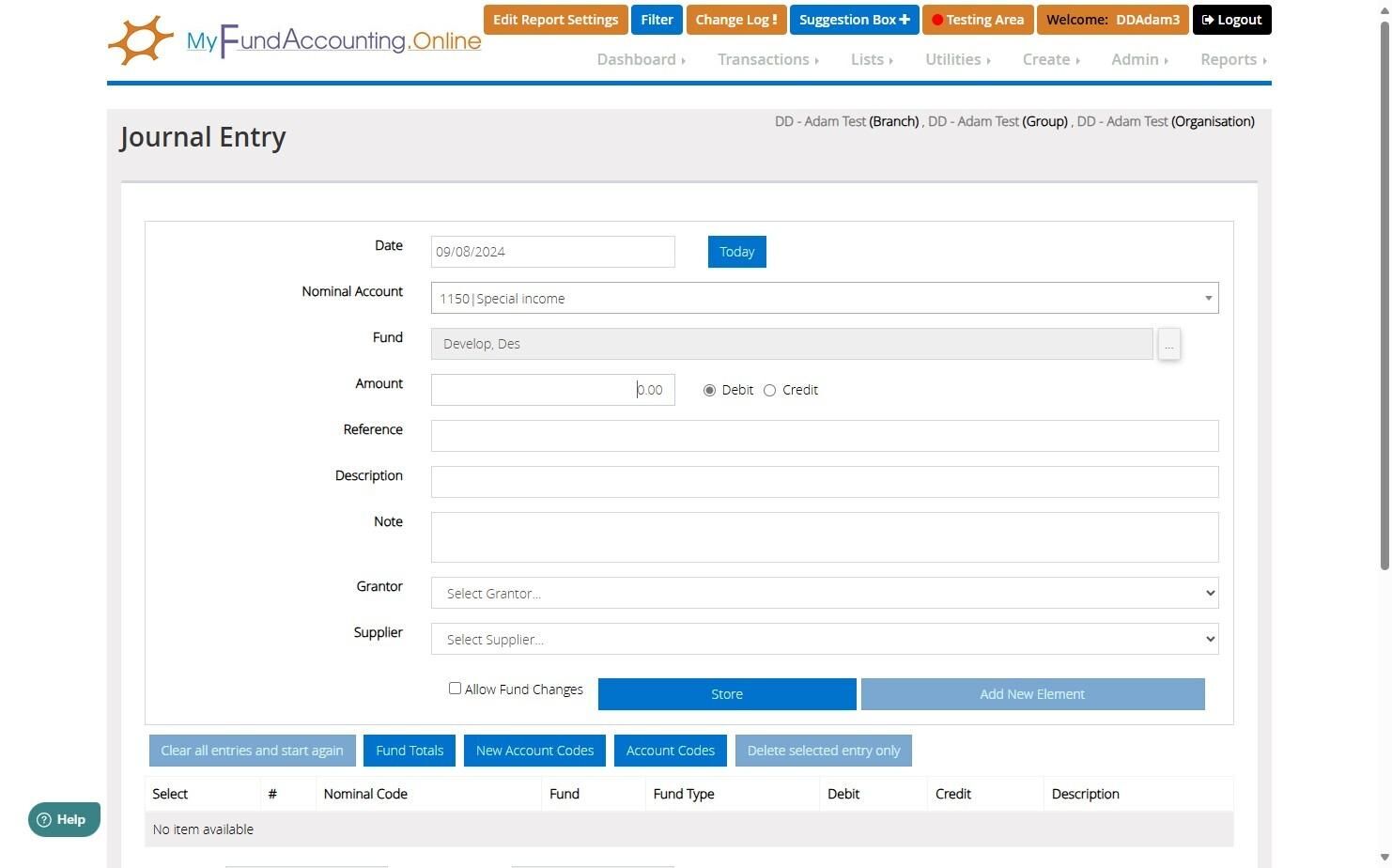
Task: Set date with the Today button
Action: pos(737,252)
